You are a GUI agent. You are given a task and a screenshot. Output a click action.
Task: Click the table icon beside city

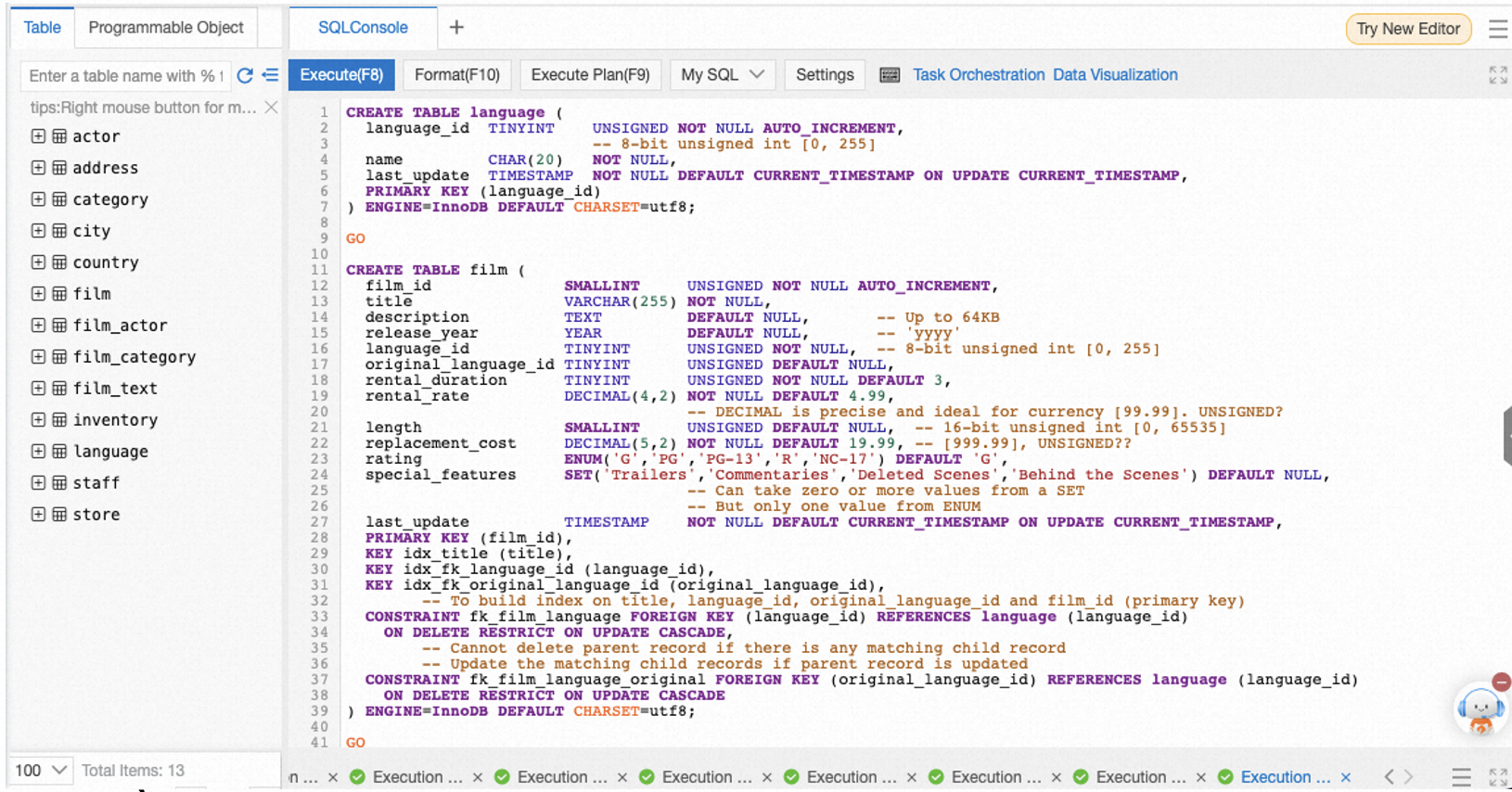(x=59, y=231)
